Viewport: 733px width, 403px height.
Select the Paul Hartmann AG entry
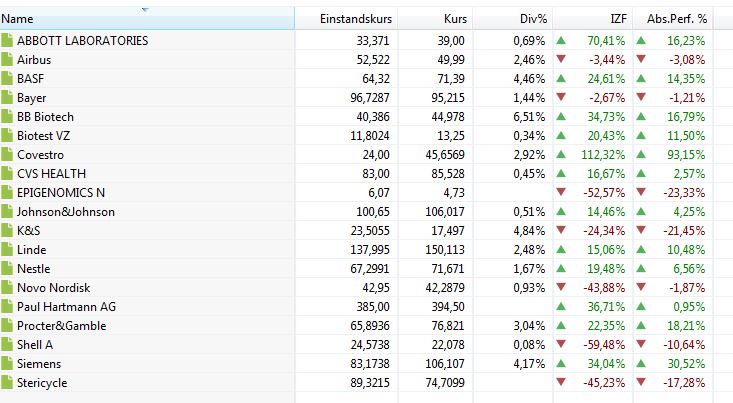[66, 307]
